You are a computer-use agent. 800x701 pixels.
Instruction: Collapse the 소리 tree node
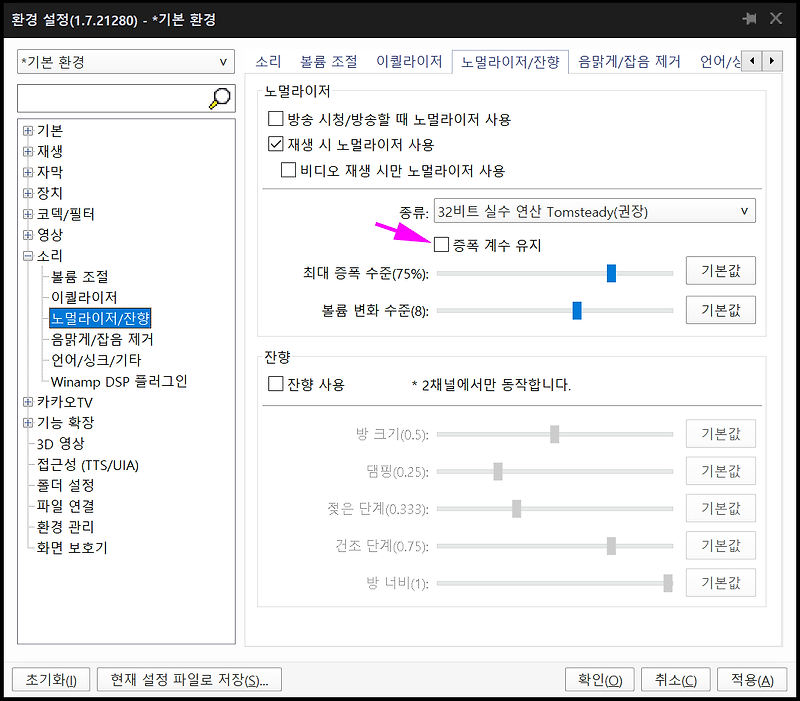click(x=28, y=256)
